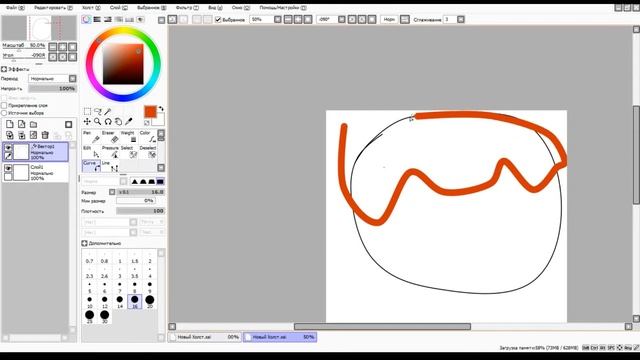This screenshot has height=360, width=640.
Task: Select brush size 0.7 preset
Action: pyautogui.click(x=89, y=258)
